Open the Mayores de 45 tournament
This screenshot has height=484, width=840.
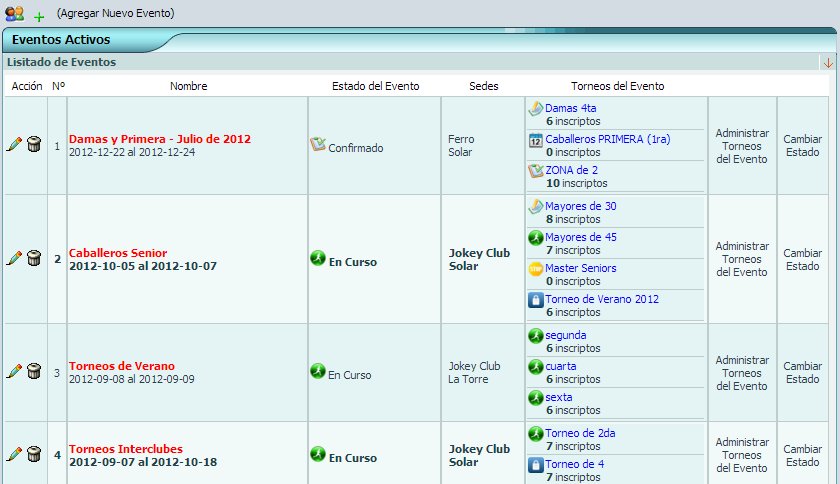(581, 238)
